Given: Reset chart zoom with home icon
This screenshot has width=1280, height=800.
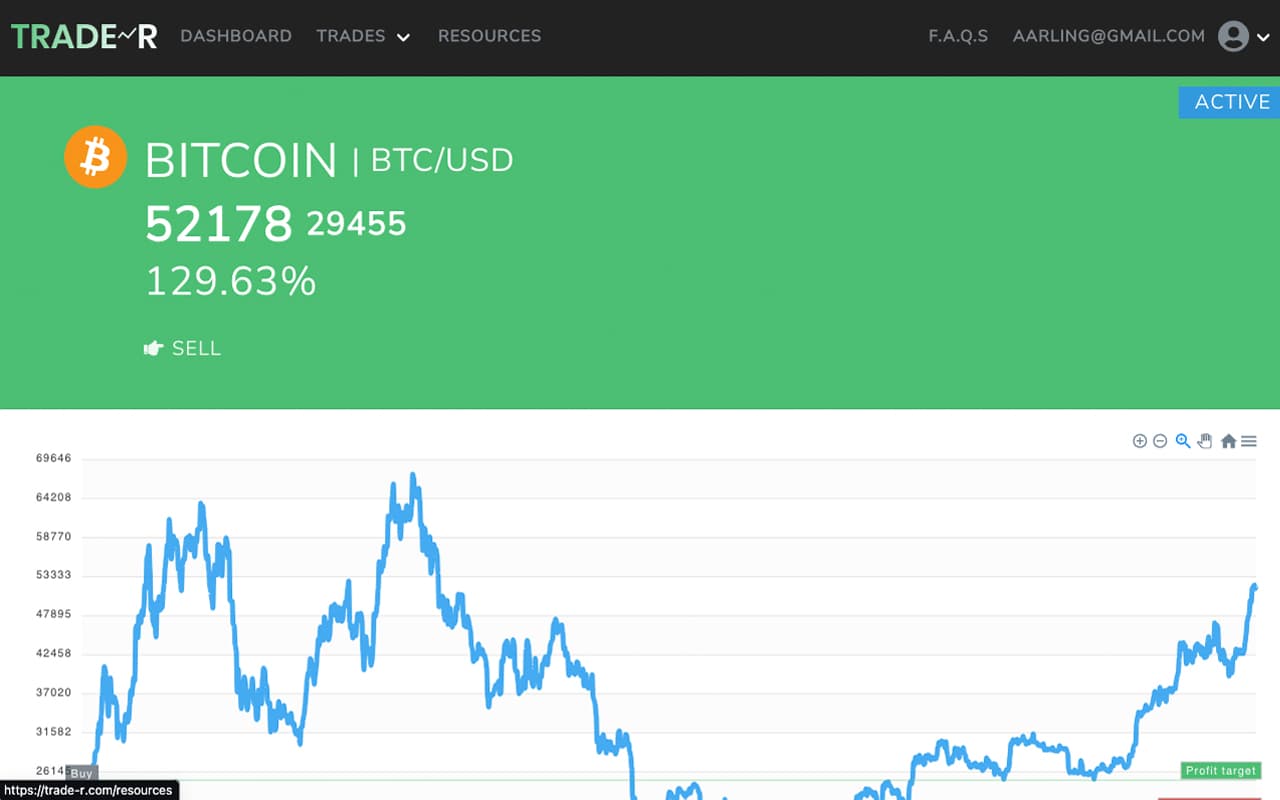Looking at the screenshot, I should tap(1228, 441).
